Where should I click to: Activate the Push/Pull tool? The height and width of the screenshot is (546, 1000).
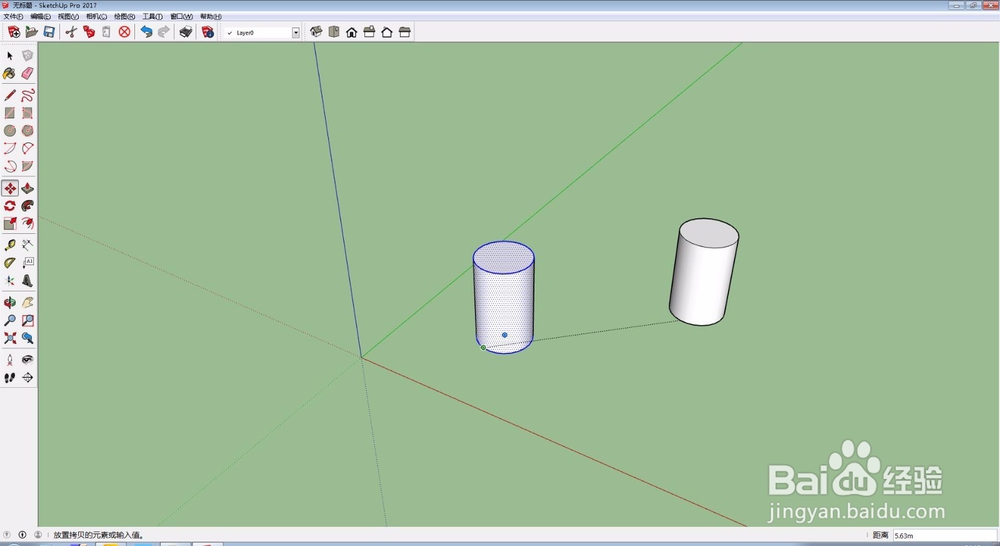tap(27, 189)
